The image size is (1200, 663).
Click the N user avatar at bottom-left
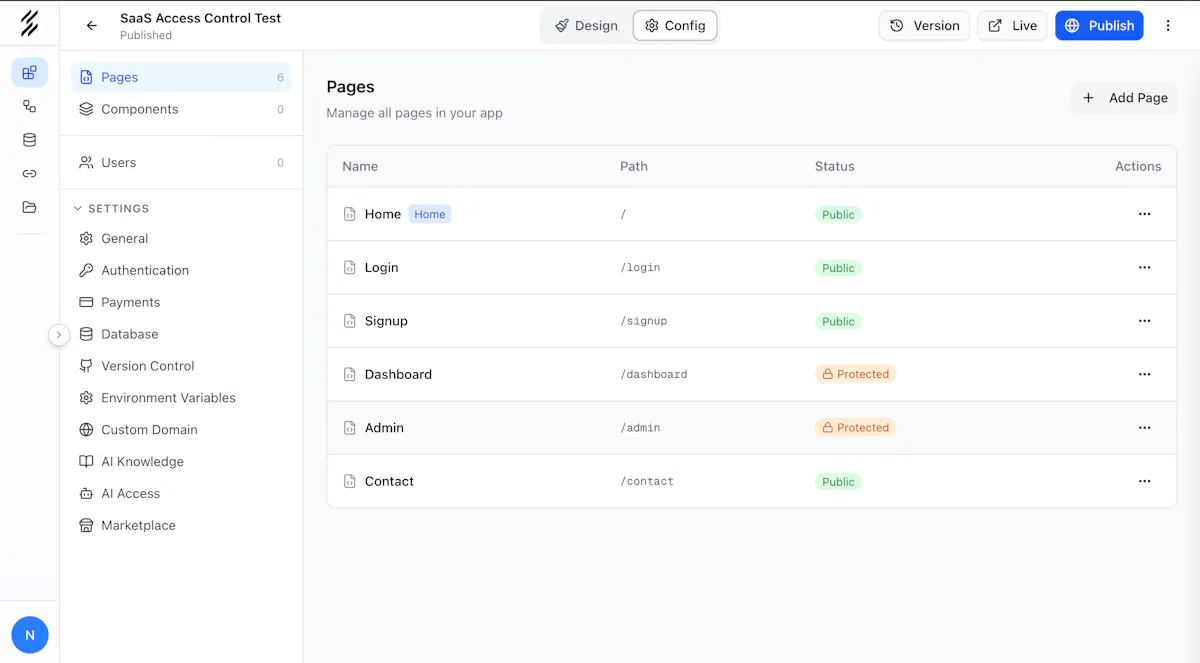29,634
